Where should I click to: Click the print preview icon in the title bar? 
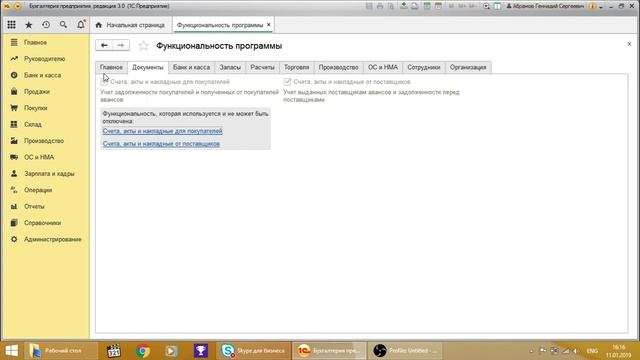[391, 6]
